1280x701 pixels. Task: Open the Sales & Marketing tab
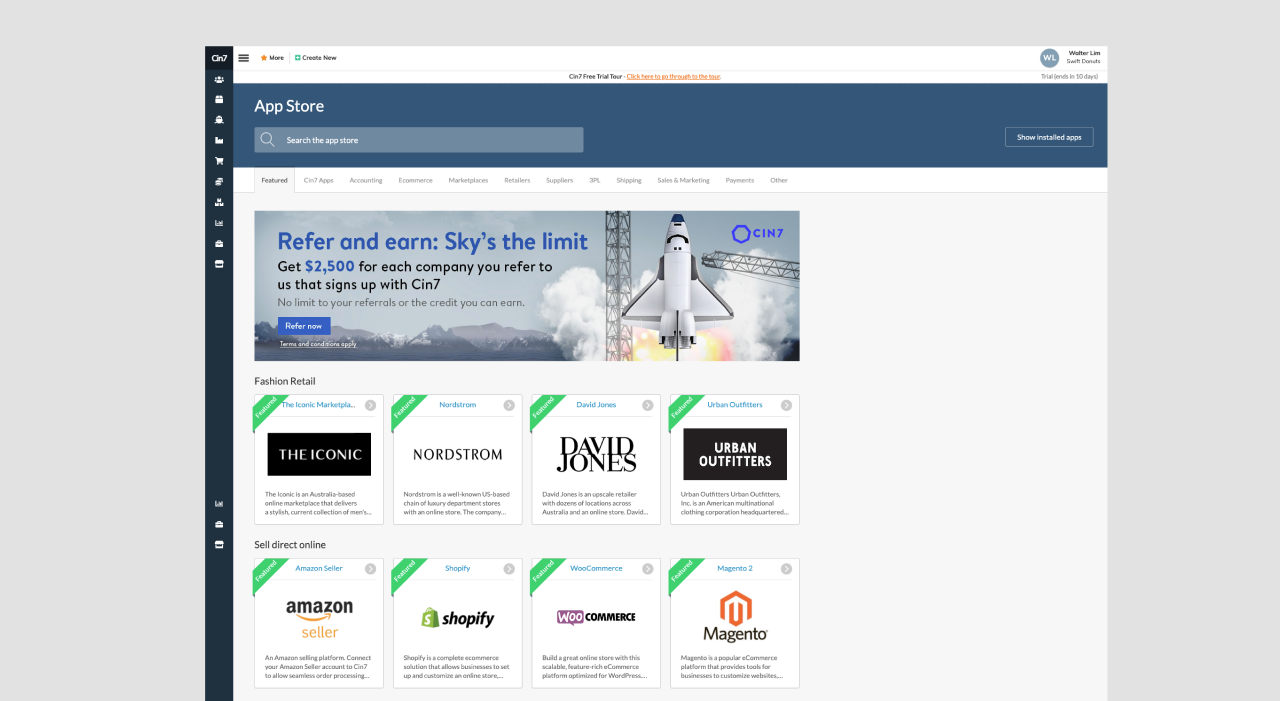click(x=683, y=181)
